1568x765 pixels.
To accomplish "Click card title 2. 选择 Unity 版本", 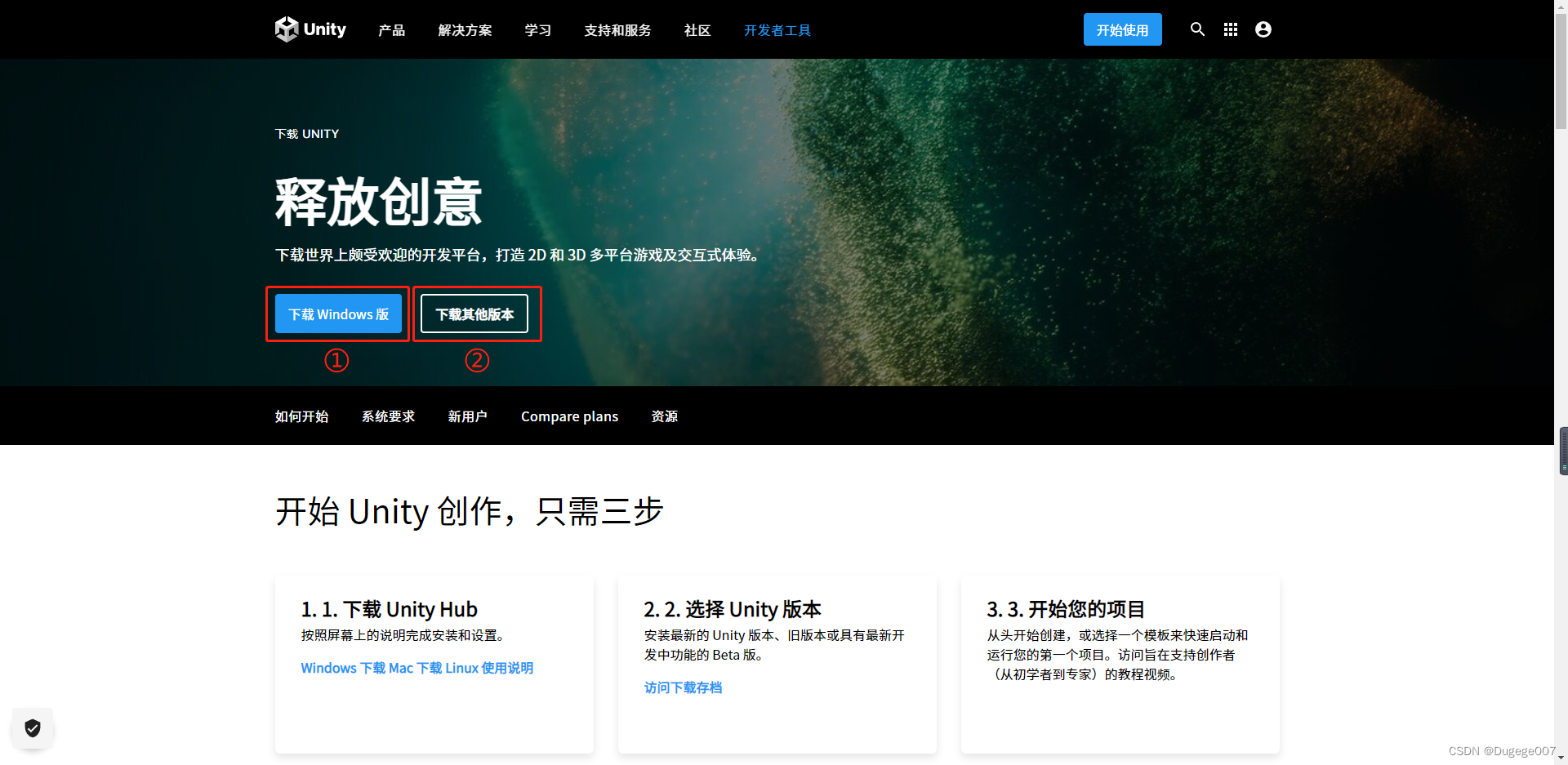I will tap(733, 609).
